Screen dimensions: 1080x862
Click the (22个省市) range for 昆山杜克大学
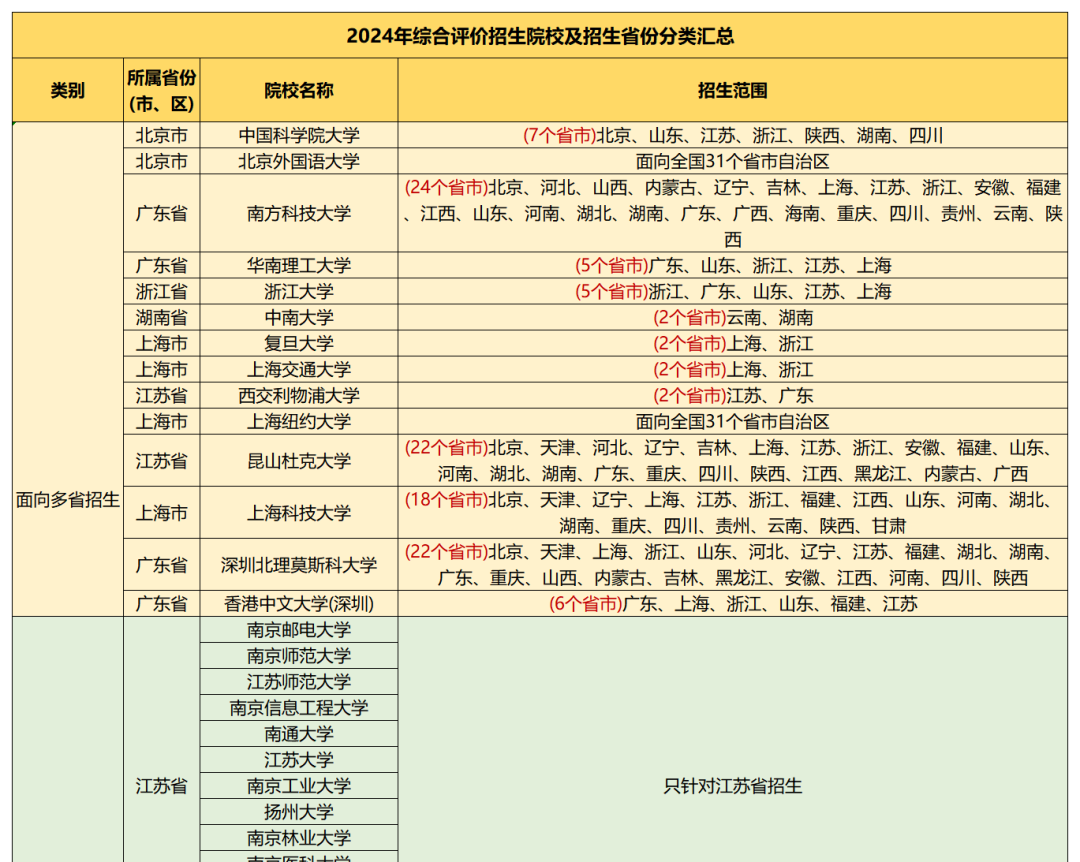(733, 460)
